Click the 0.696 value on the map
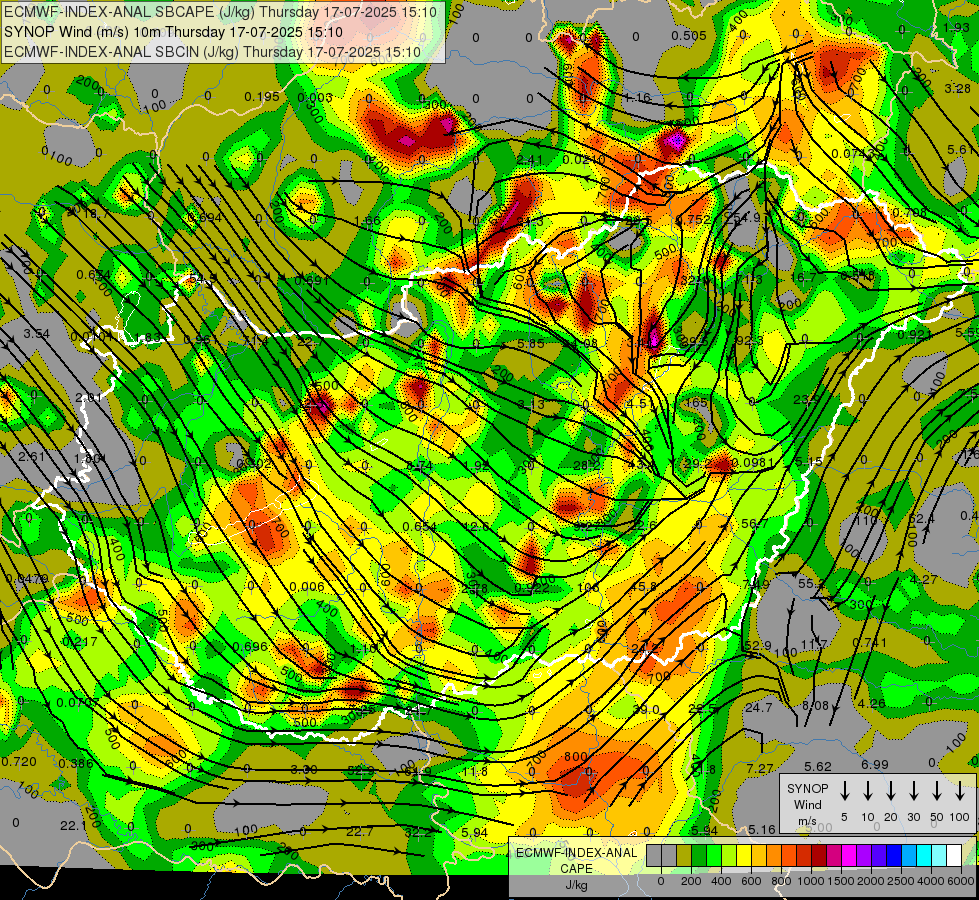This screenshot has width=979, height=900. (250, 647)
